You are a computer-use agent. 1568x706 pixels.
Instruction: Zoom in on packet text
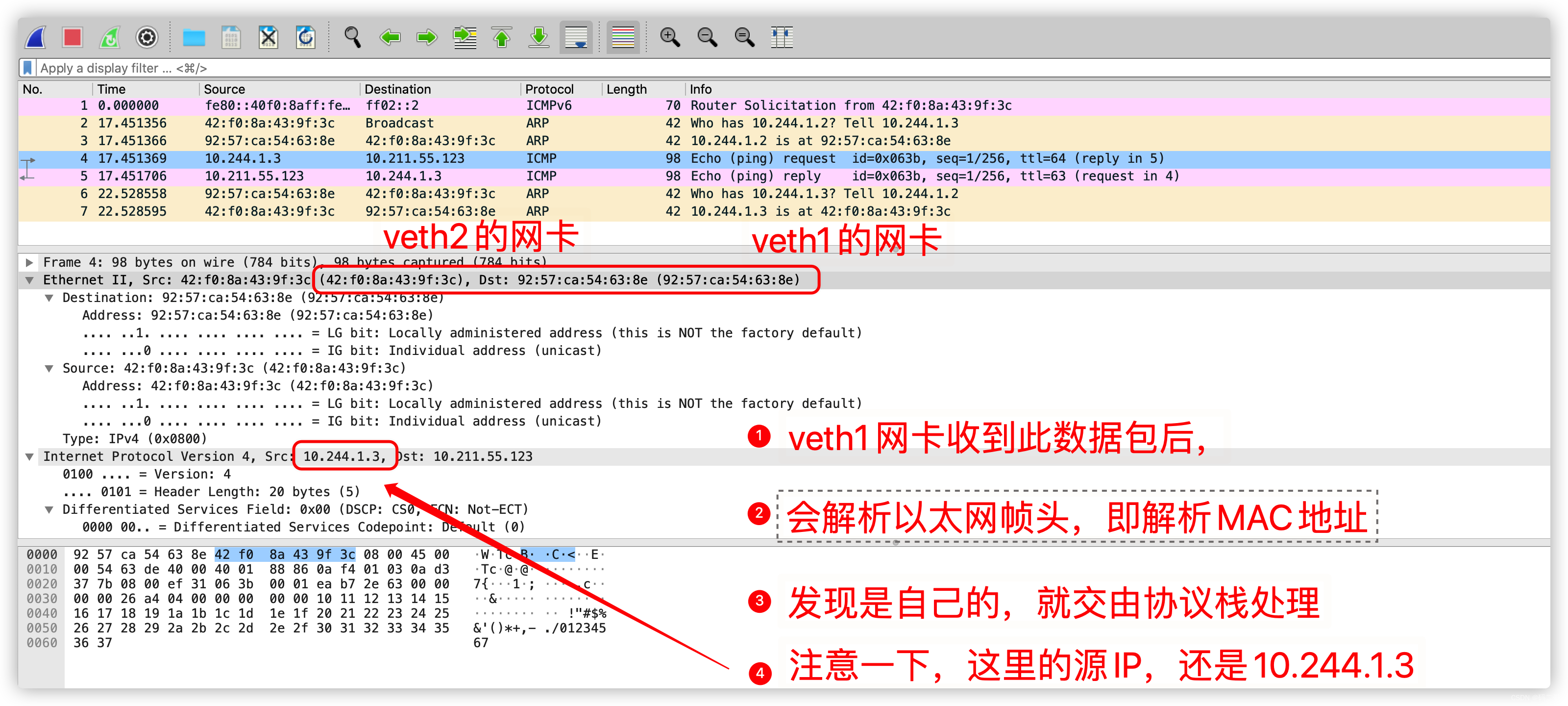tap(669, 37)
